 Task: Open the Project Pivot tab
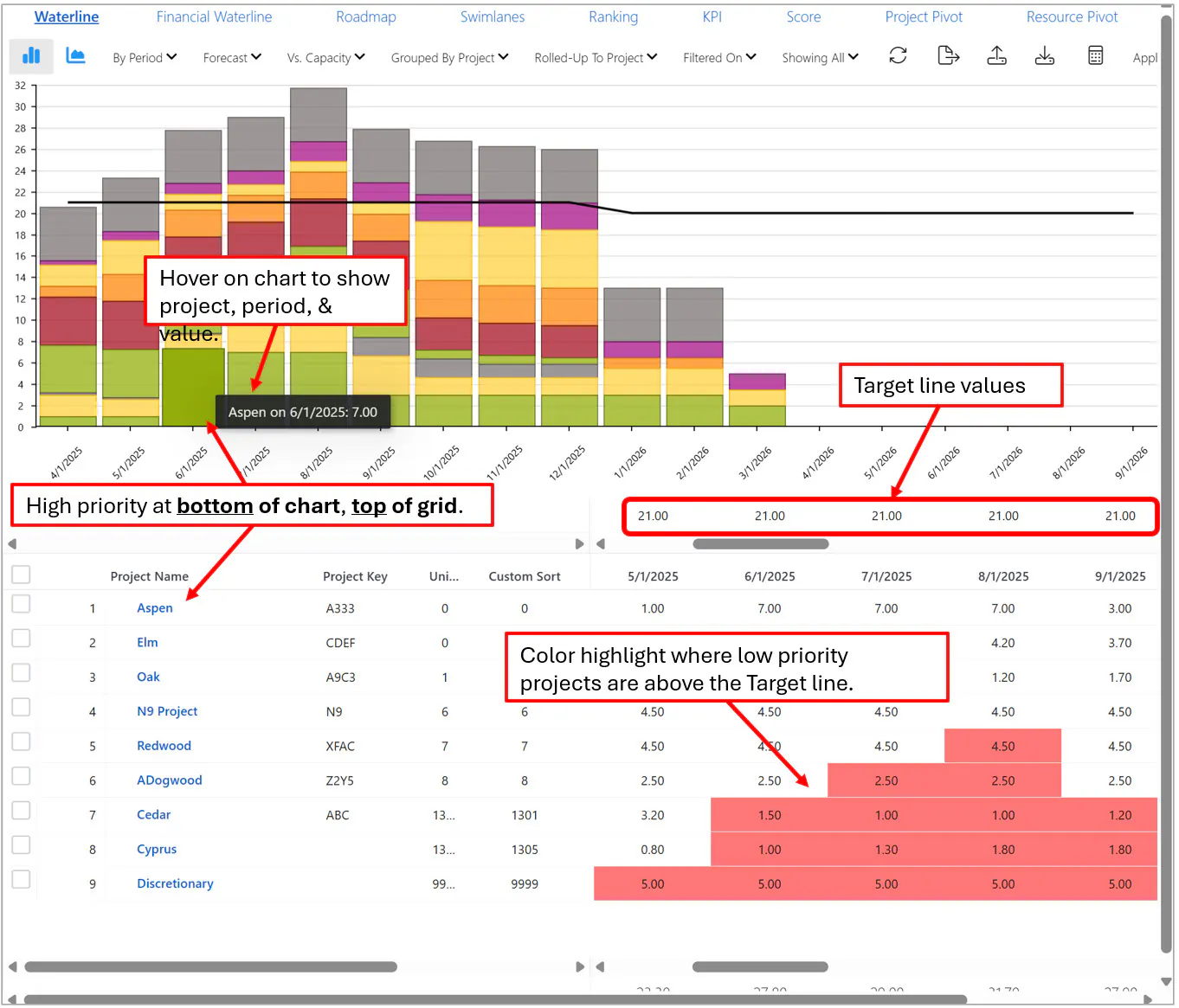click(924, 16)
